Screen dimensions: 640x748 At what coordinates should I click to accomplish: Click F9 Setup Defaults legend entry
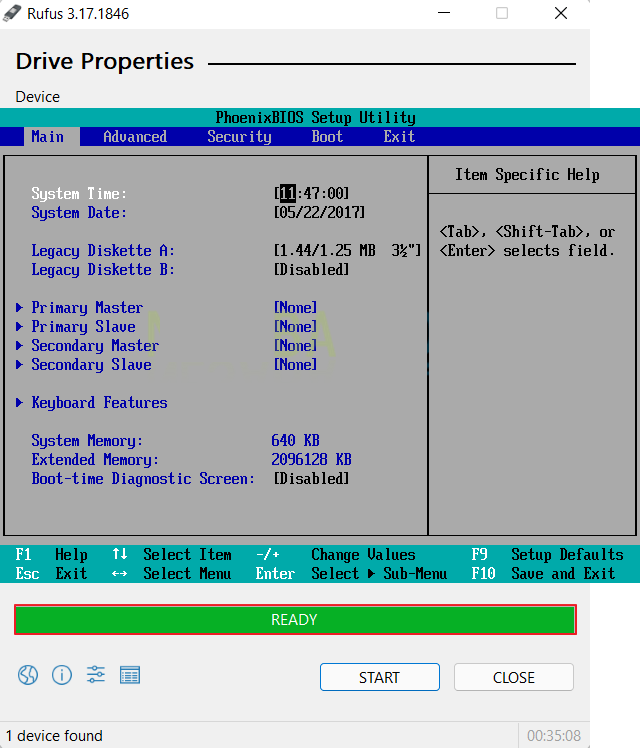tap(547, 555)
